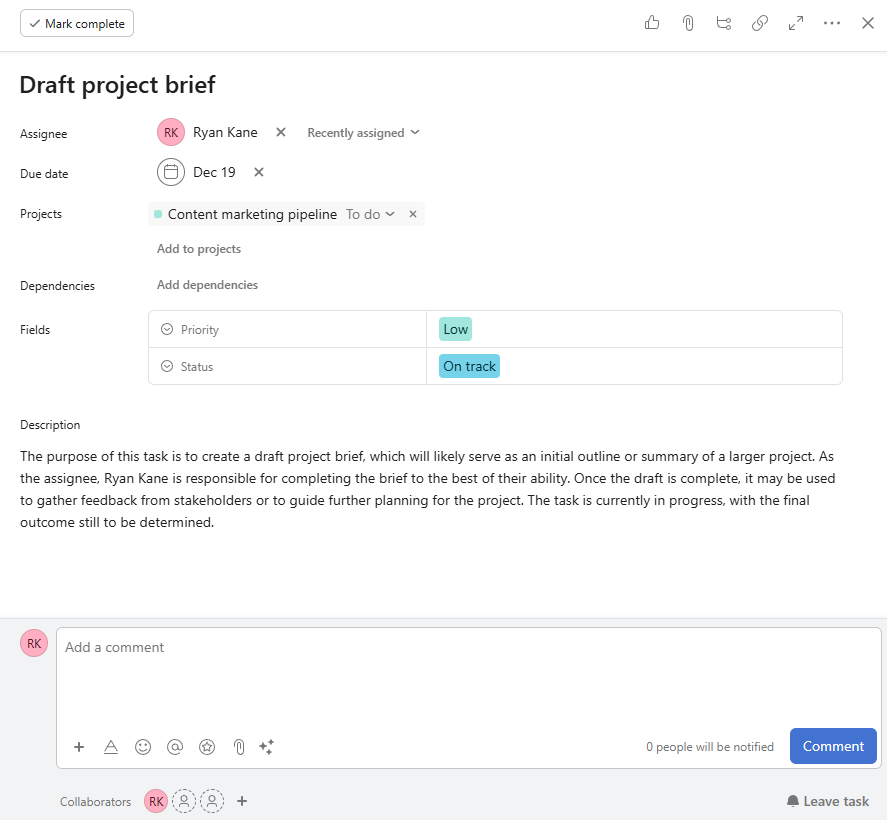887x820 pixels.
Task: Use the AI sparkle icon in the comment box
Action: pos(266,746)
